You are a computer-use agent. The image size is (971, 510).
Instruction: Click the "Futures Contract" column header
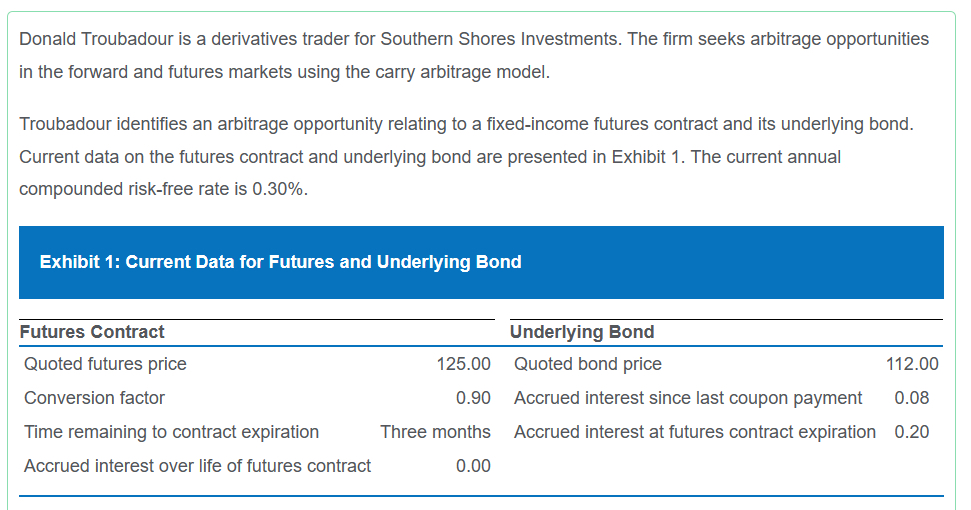point(92,332)
